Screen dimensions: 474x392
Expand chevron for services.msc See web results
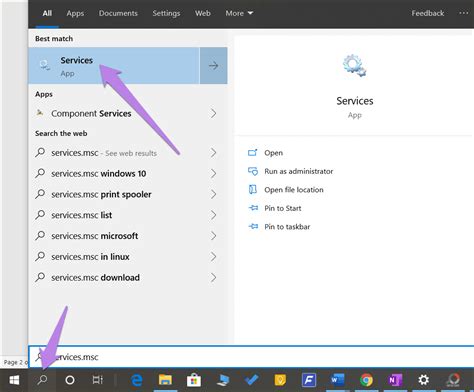pos(213,153)
